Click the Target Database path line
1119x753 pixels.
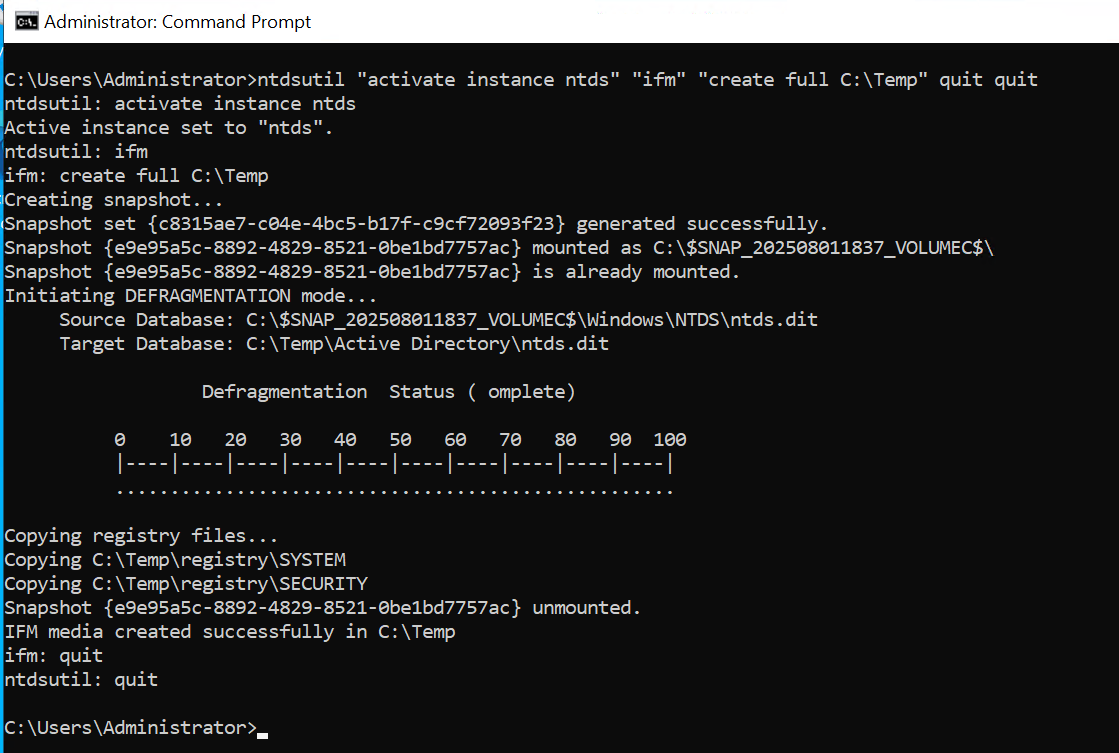pos(334,344)
